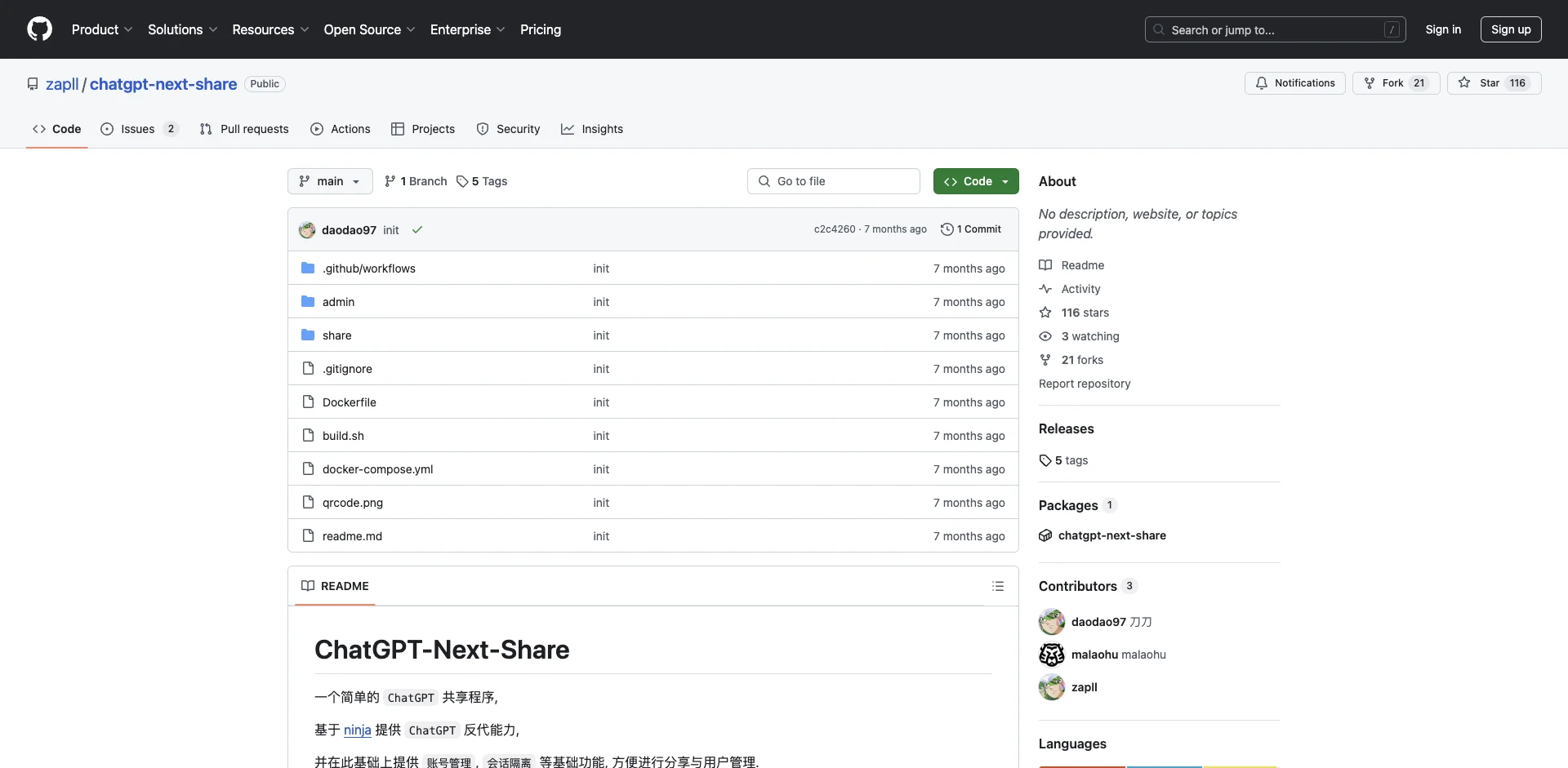1568x768 pixels.
Task: Open the docker-compose.yml file
Action: 377,469
